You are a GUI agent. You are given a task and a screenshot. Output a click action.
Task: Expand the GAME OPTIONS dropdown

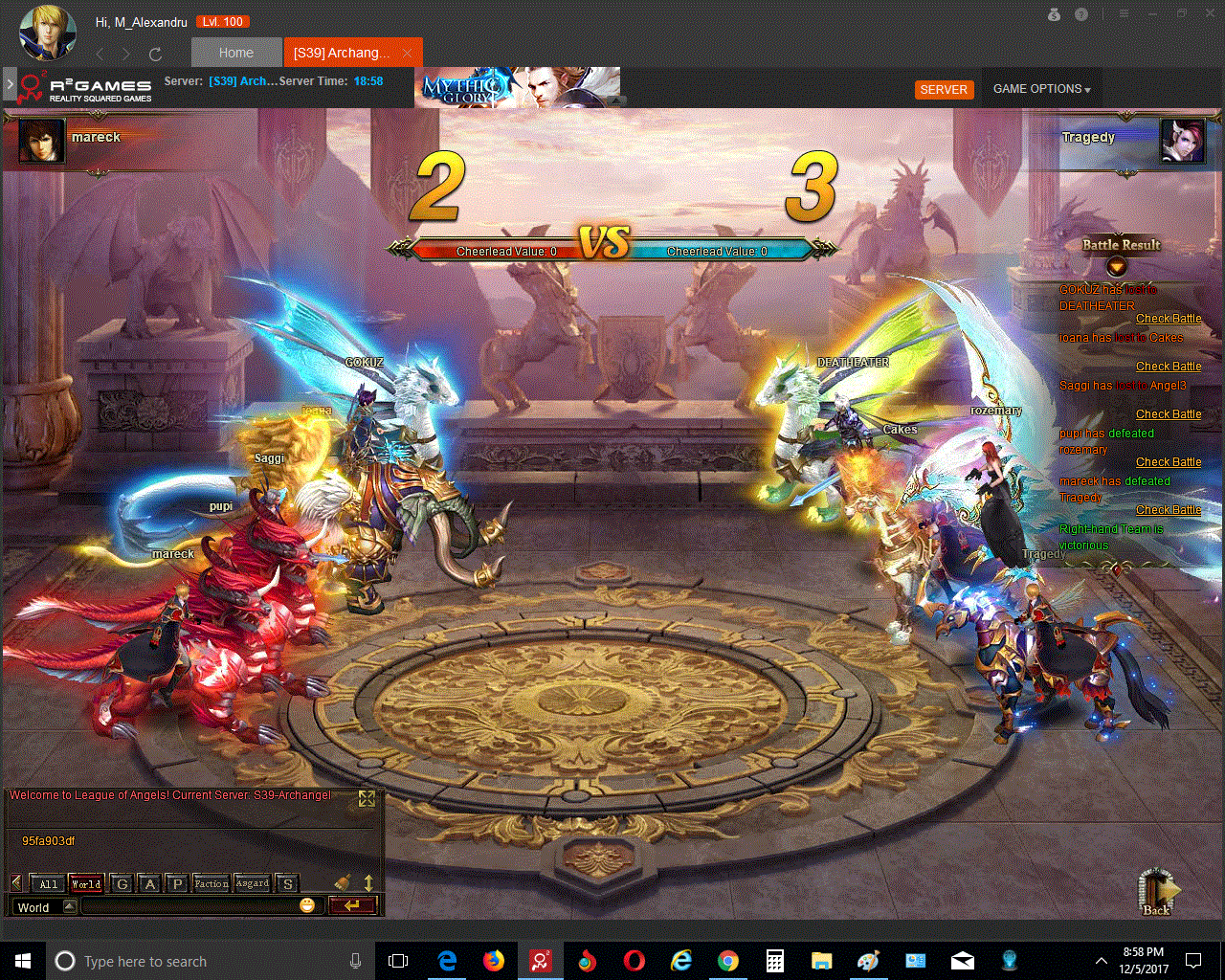1041,89
